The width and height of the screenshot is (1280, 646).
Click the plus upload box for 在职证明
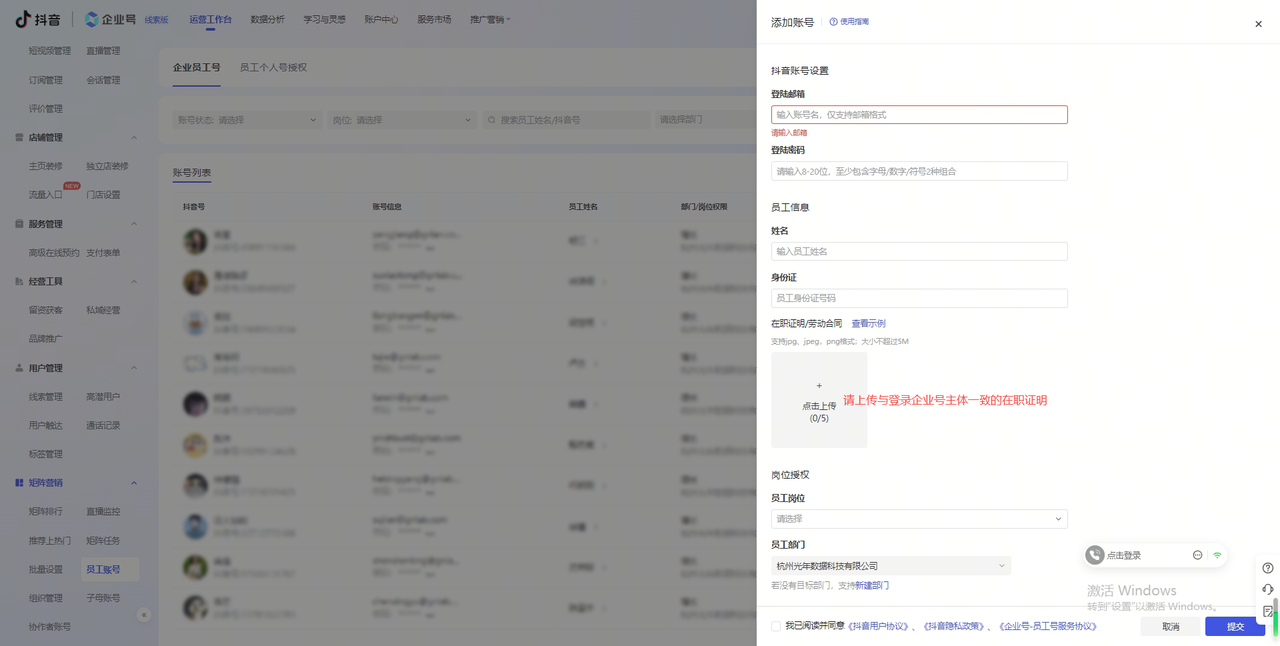click(819, 400)
